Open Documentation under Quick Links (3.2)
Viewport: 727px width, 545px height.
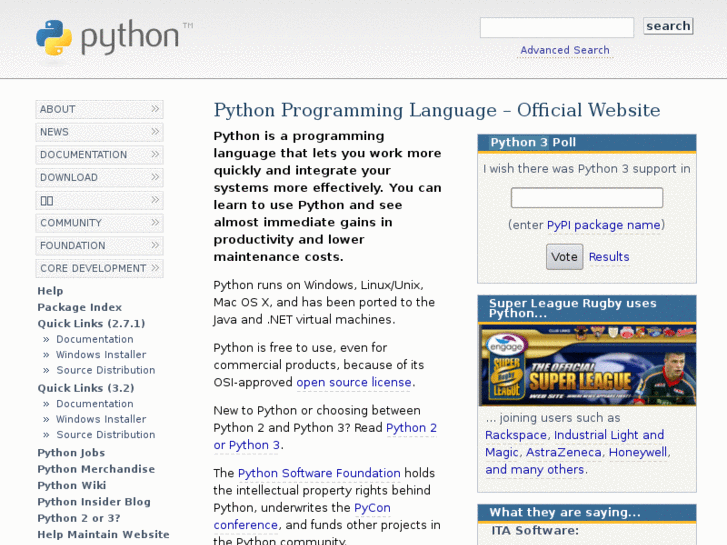click(95, 404)
